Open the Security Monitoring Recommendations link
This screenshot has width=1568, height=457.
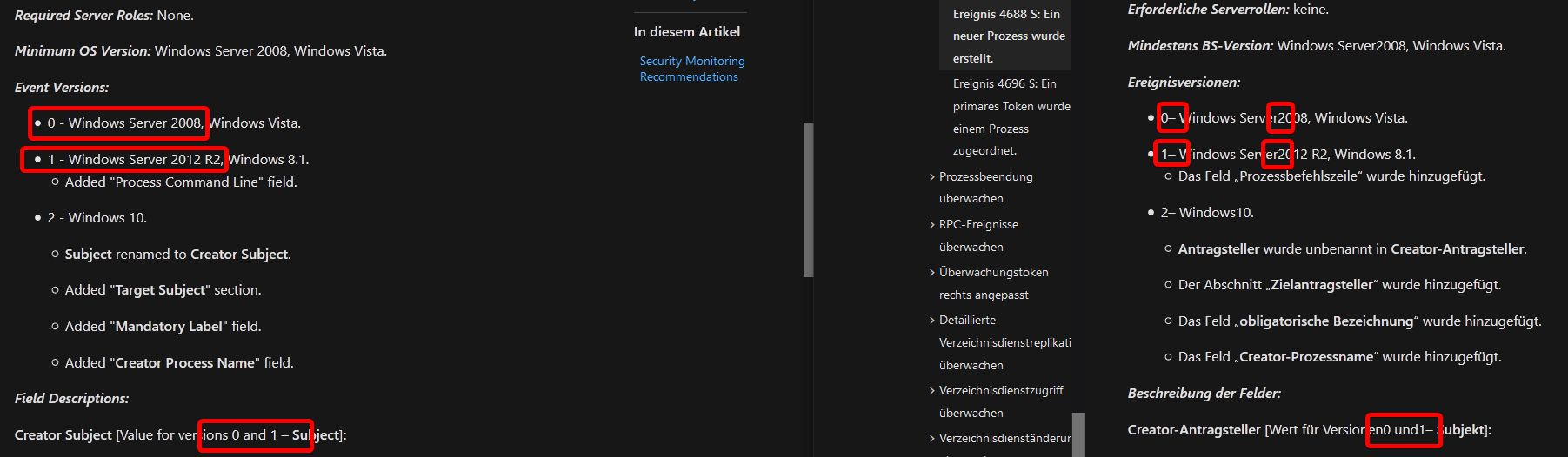tap(692, 70)
